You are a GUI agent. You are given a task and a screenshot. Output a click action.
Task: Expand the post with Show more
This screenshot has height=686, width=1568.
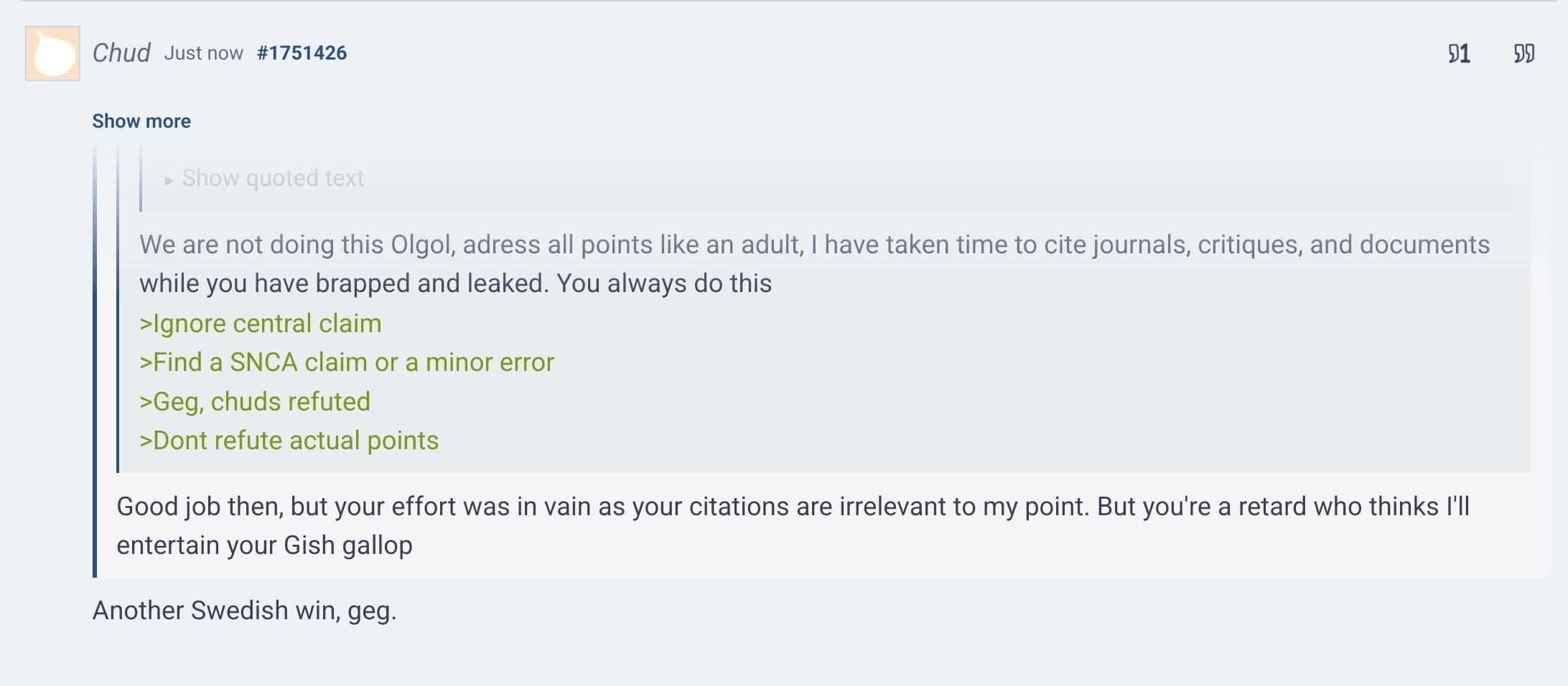pyautogui.click(x=141, y=121)
